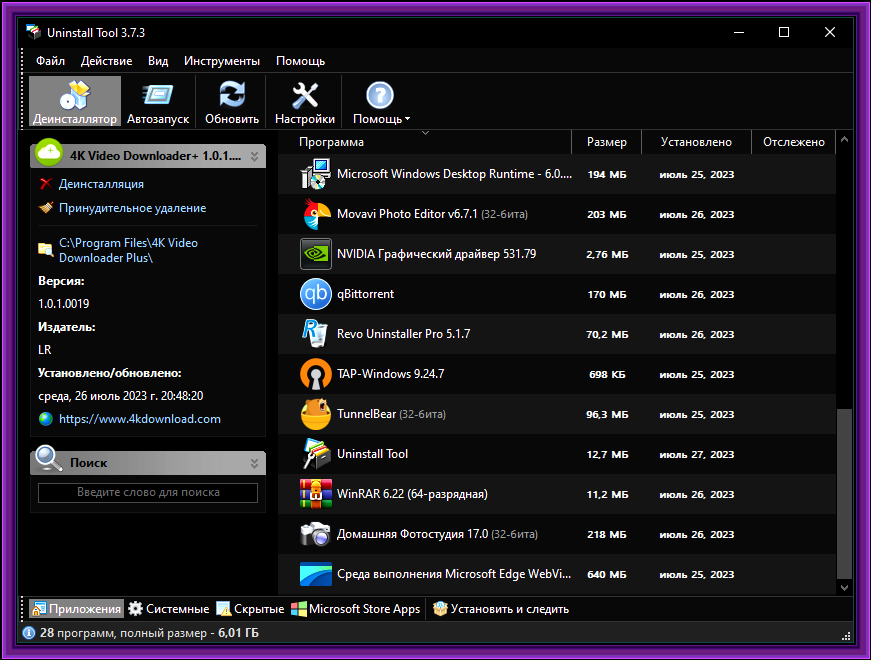Click the NVIDIA graphics driver icon
The image size is (871, 660).
316,254
